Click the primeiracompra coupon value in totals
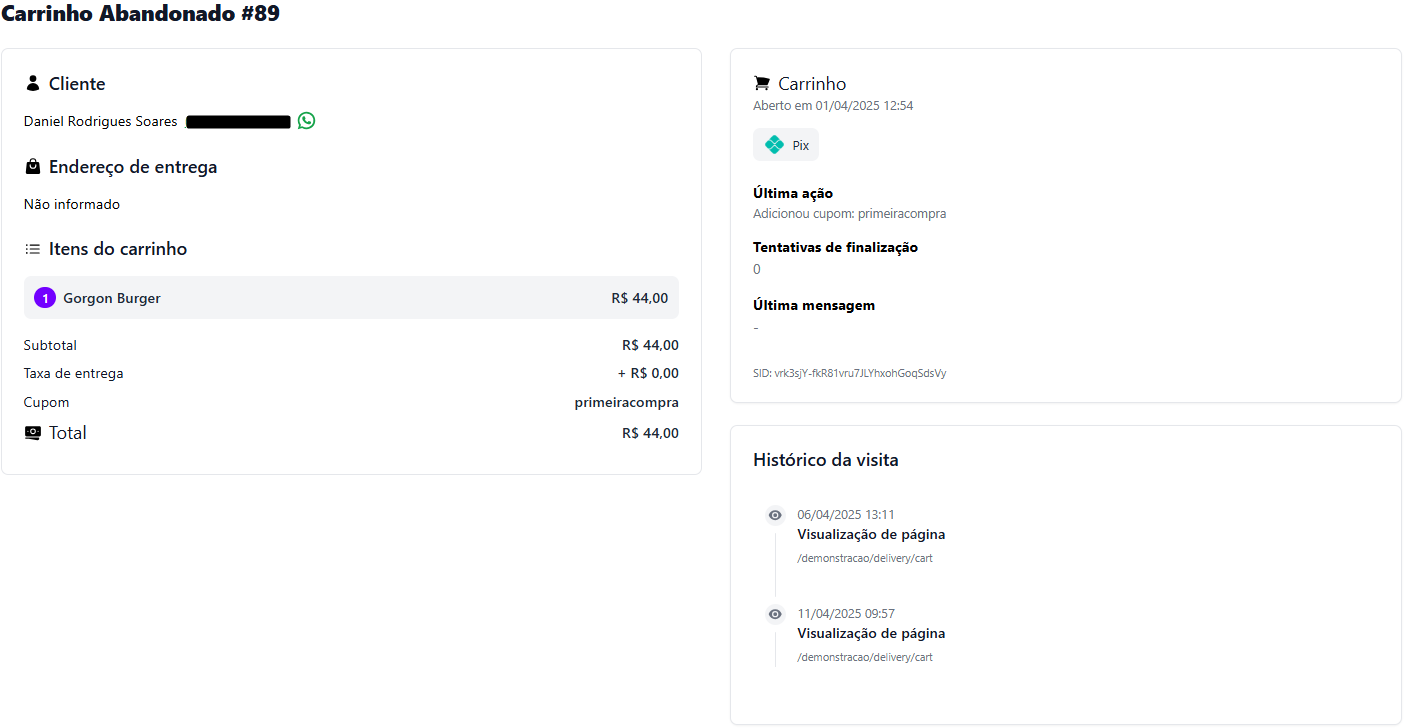Image resolution: width=1404 pixels, height=728 pixels. pos(626,402)
